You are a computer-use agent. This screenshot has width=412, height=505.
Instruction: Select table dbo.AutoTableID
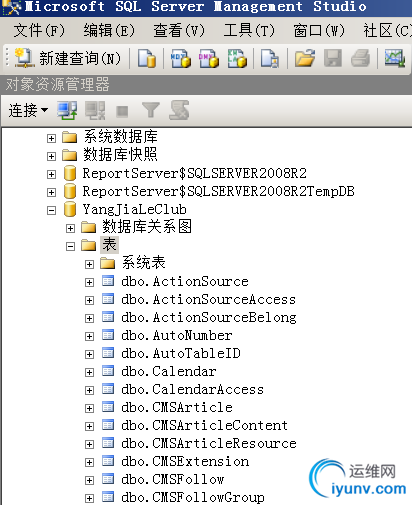tap(181, 354)
